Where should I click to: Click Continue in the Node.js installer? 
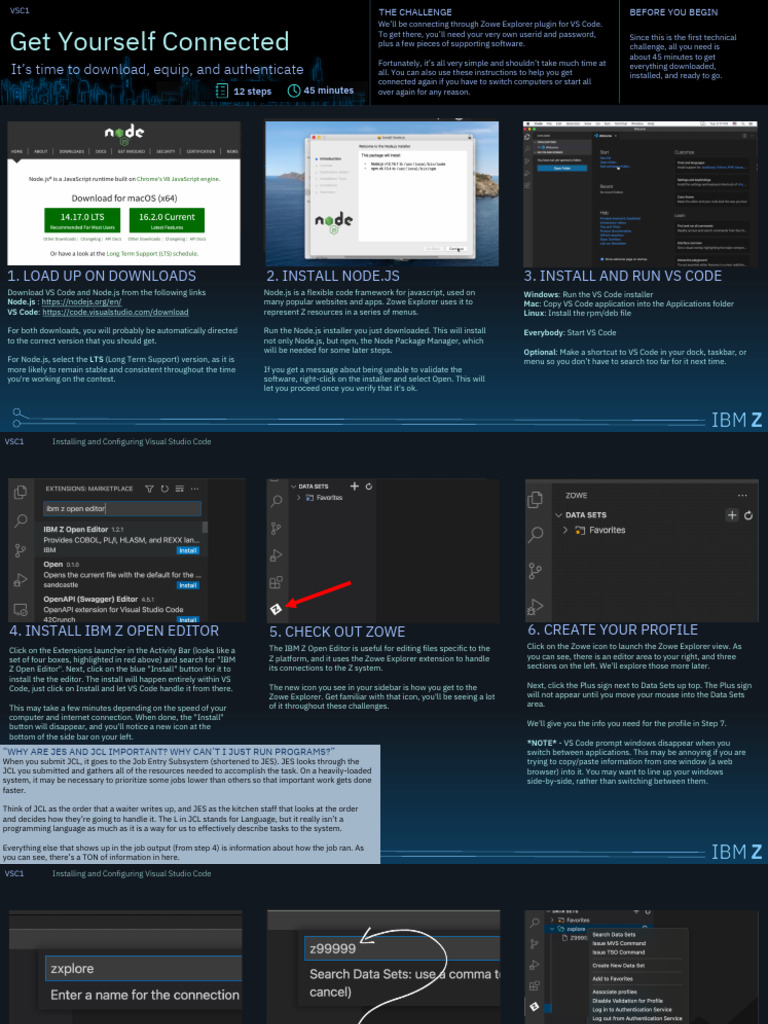point(456,249)
